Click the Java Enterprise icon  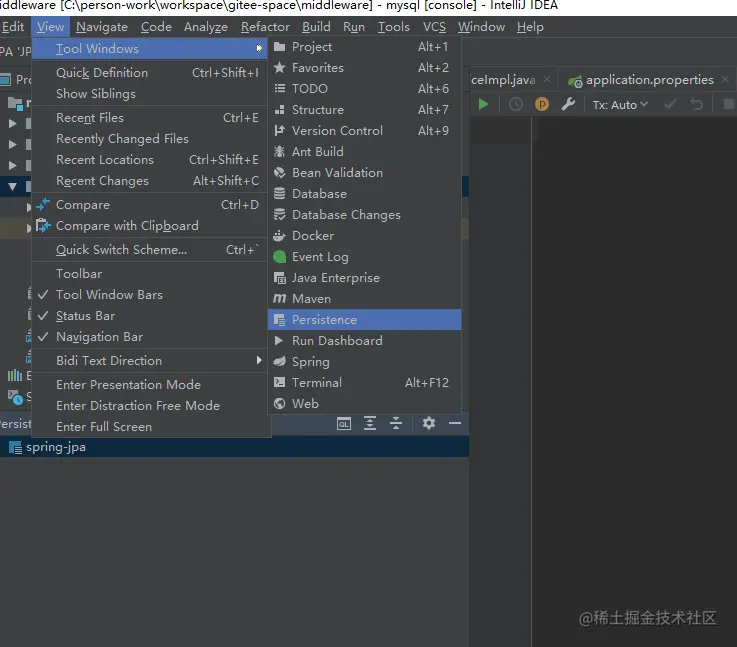pyautogui.click(x=279, y=278)
